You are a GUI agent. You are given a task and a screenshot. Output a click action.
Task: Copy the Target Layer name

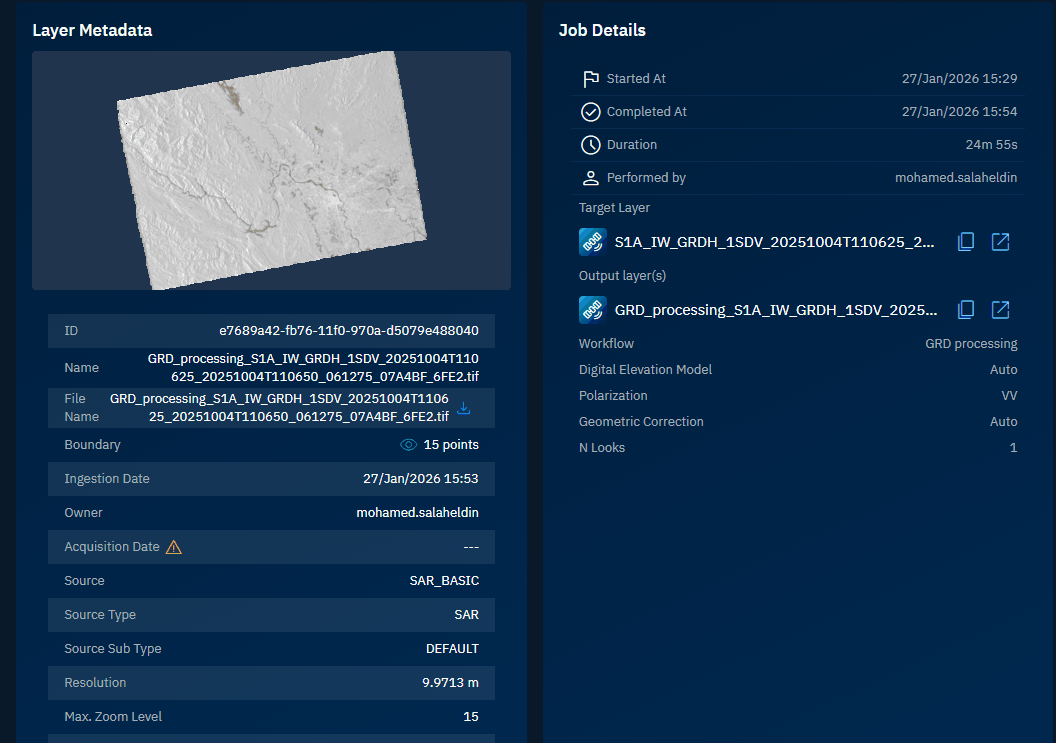coord(966,242)
